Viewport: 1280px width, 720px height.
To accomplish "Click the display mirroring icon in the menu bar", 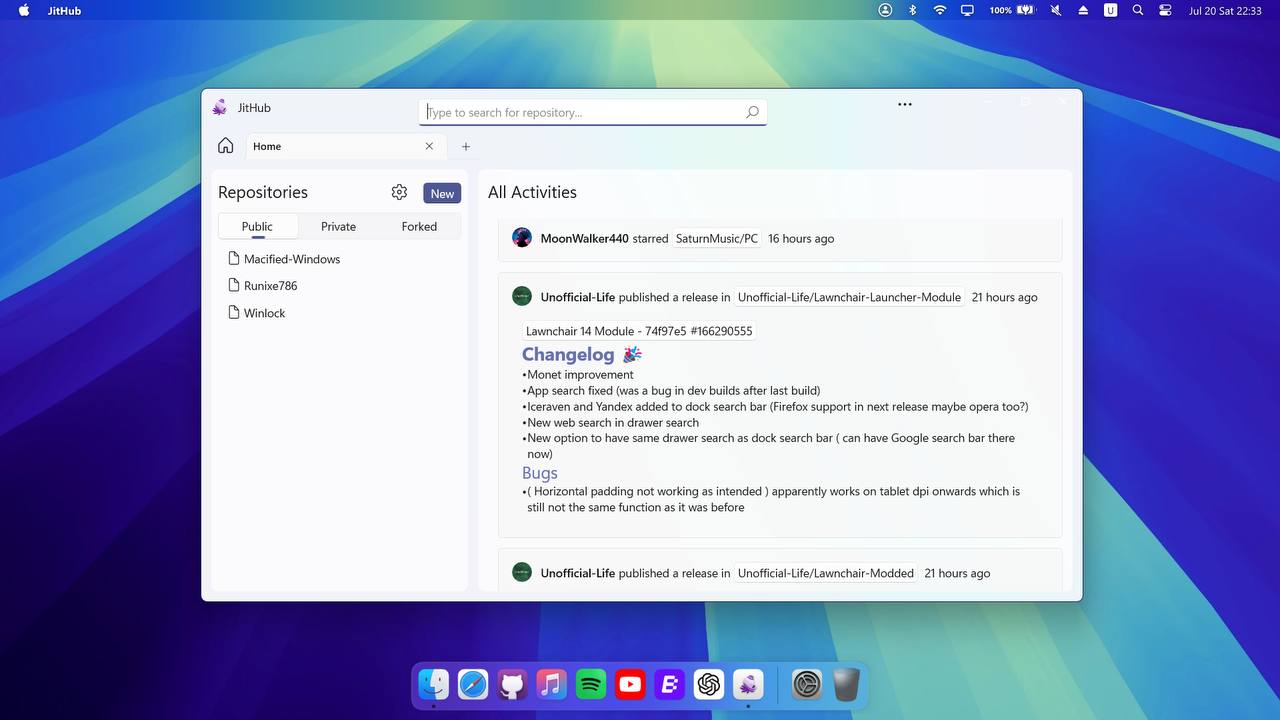I will click(x=967, y=10).
